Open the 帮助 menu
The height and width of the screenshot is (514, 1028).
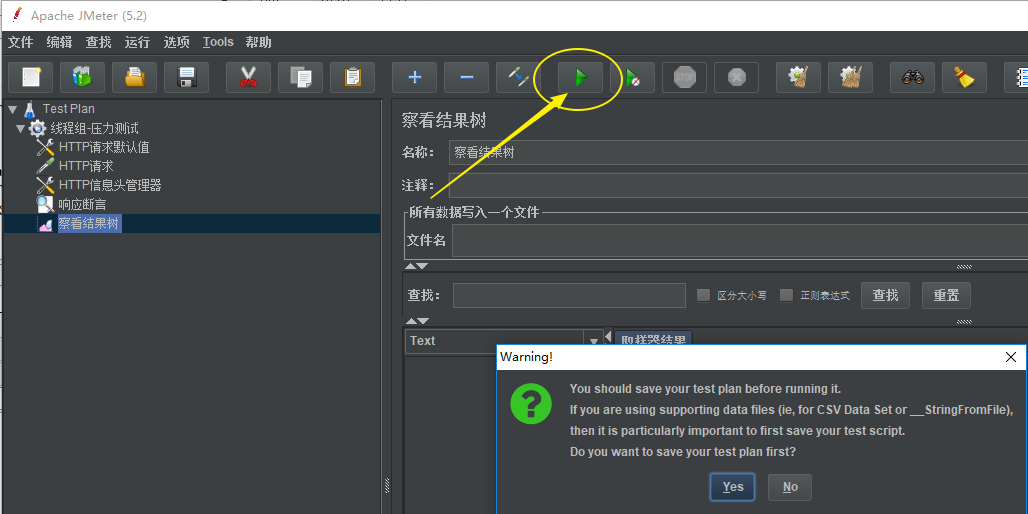click(x=258, y=43)
